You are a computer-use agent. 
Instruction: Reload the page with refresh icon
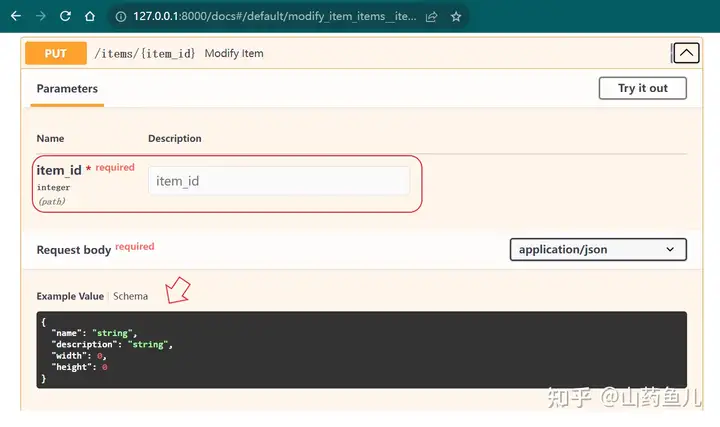(x=65, y=16)
